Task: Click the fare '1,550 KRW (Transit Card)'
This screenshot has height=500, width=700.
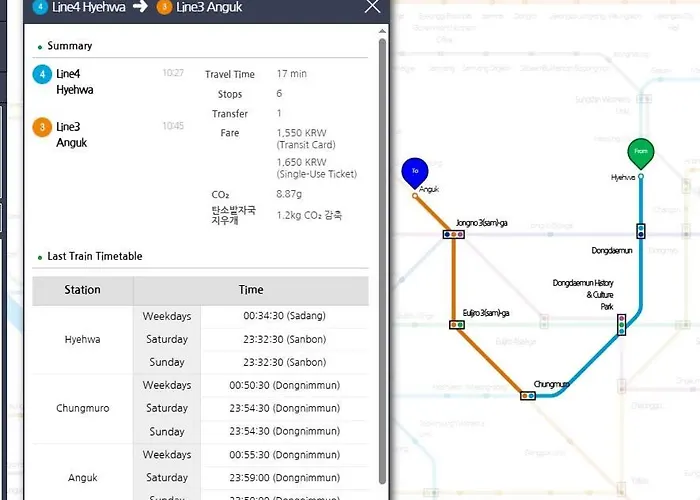Action: tap(306, 139)
